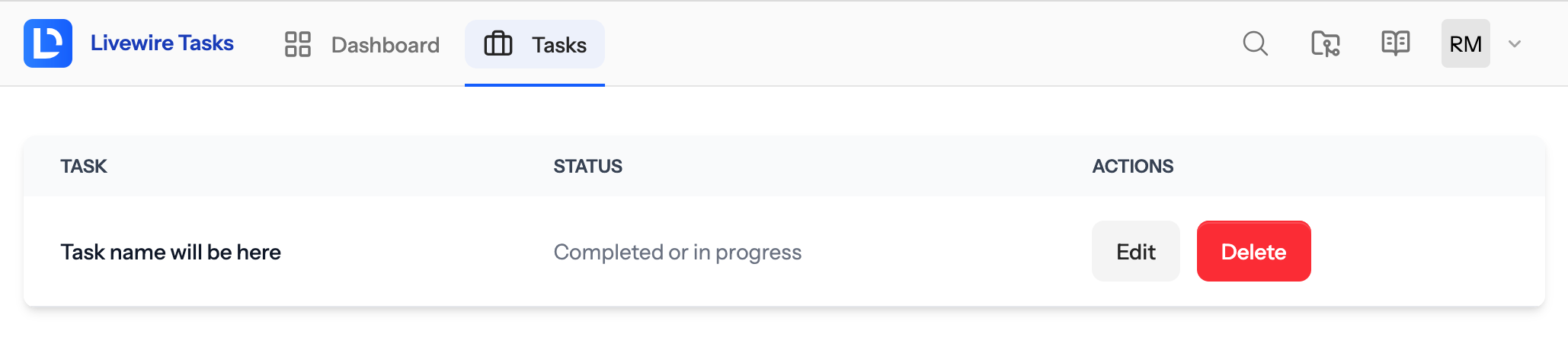Open the Livewire Tasks home link

click(x=162, y=43)
